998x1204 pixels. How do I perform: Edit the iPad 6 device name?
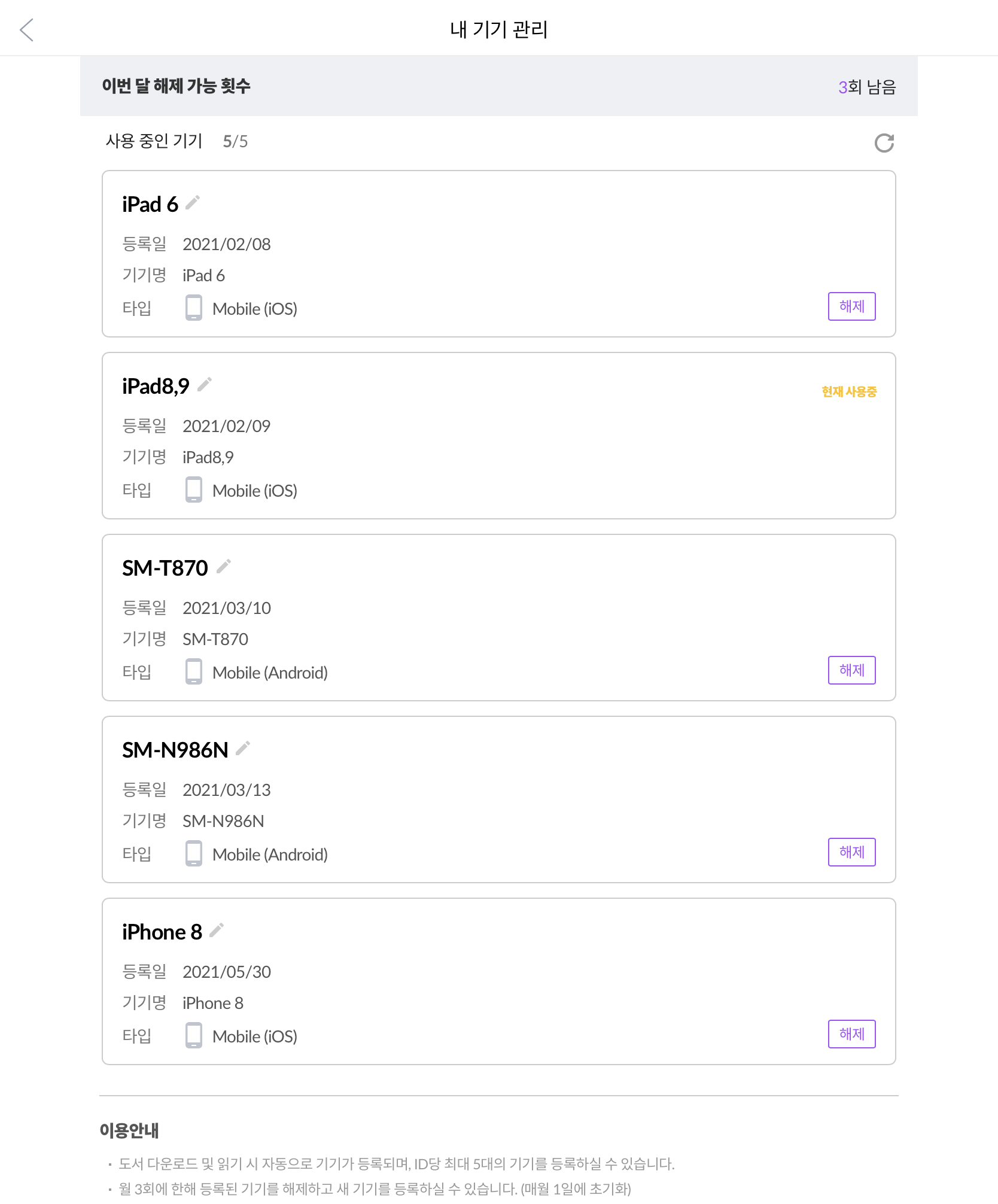[193, 203]
